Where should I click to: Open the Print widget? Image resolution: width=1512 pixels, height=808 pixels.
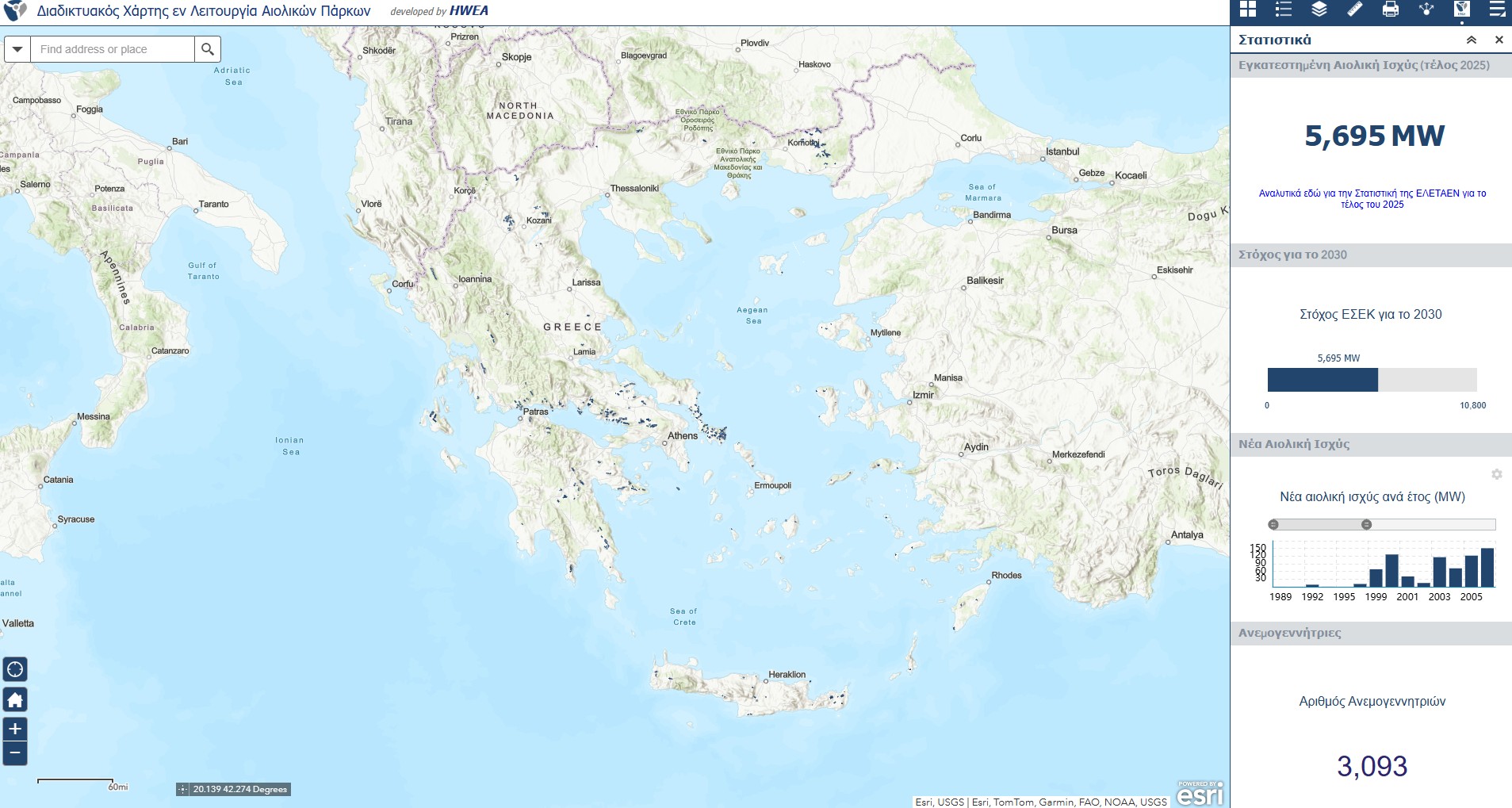[1391, 10]
